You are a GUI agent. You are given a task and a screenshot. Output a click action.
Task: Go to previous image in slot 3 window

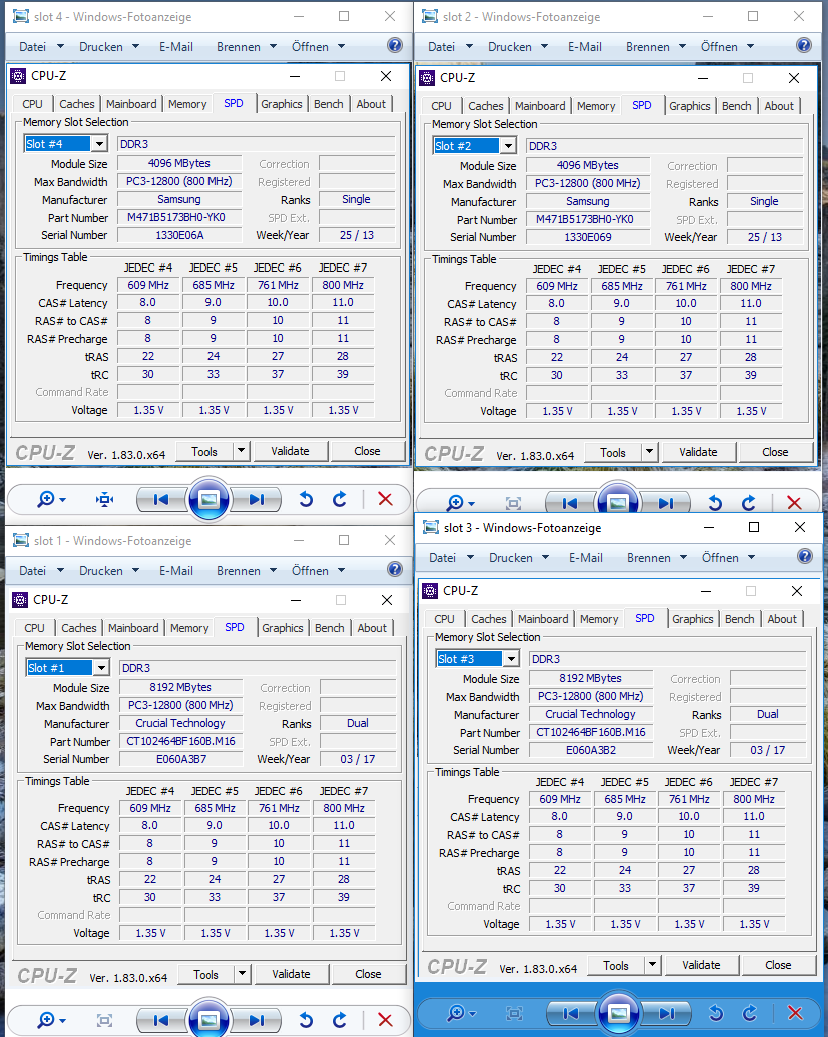click(571, 1013)
